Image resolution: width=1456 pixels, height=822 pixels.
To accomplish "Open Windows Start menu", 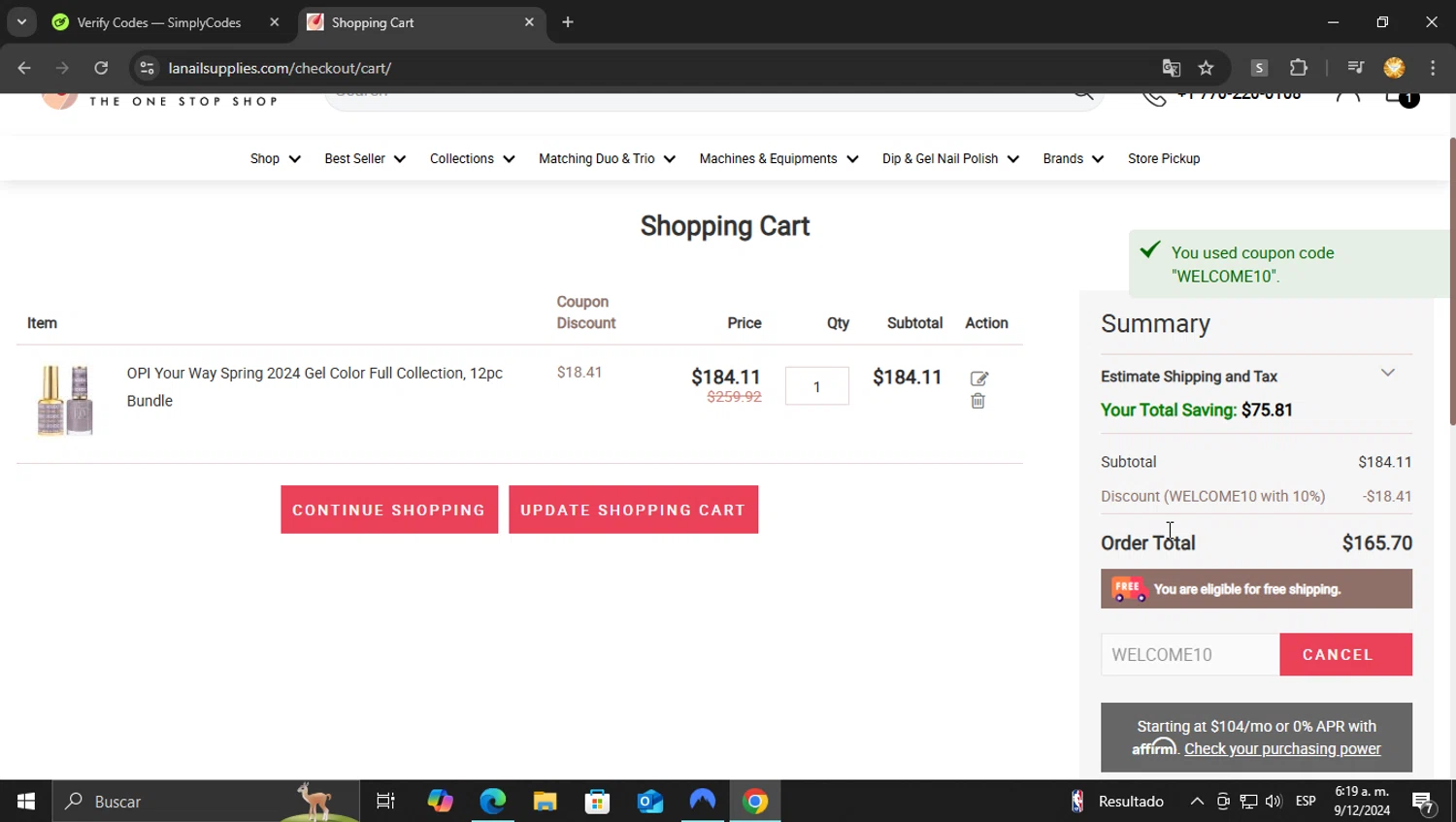I will pos(26,802).
